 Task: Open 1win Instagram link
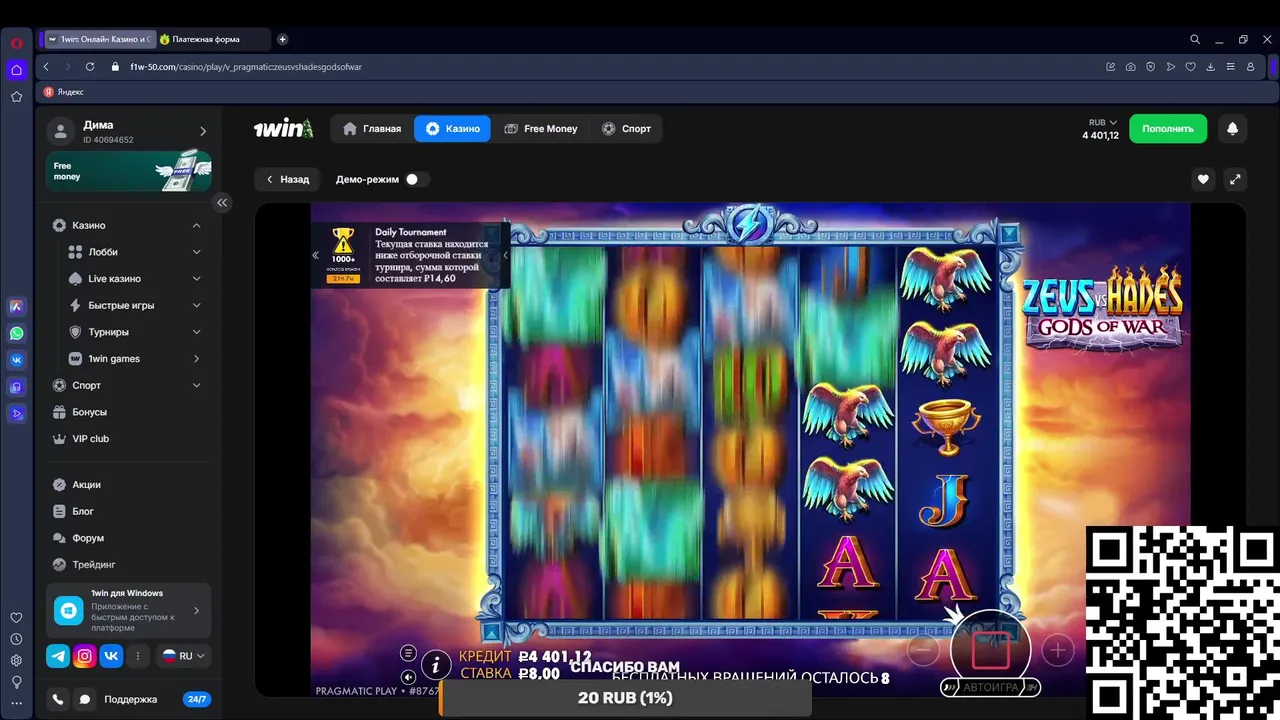(x=85, y=656)
